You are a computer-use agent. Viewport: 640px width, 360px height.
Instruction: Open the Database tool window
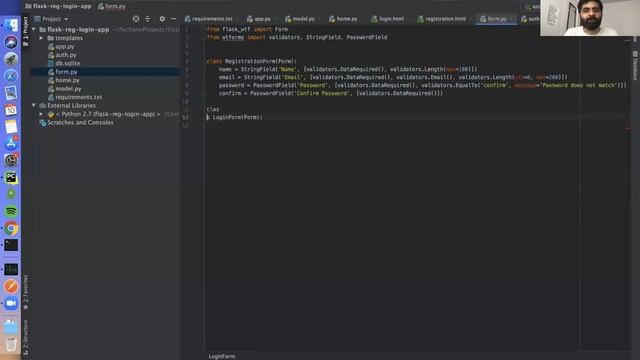[635, 65]
